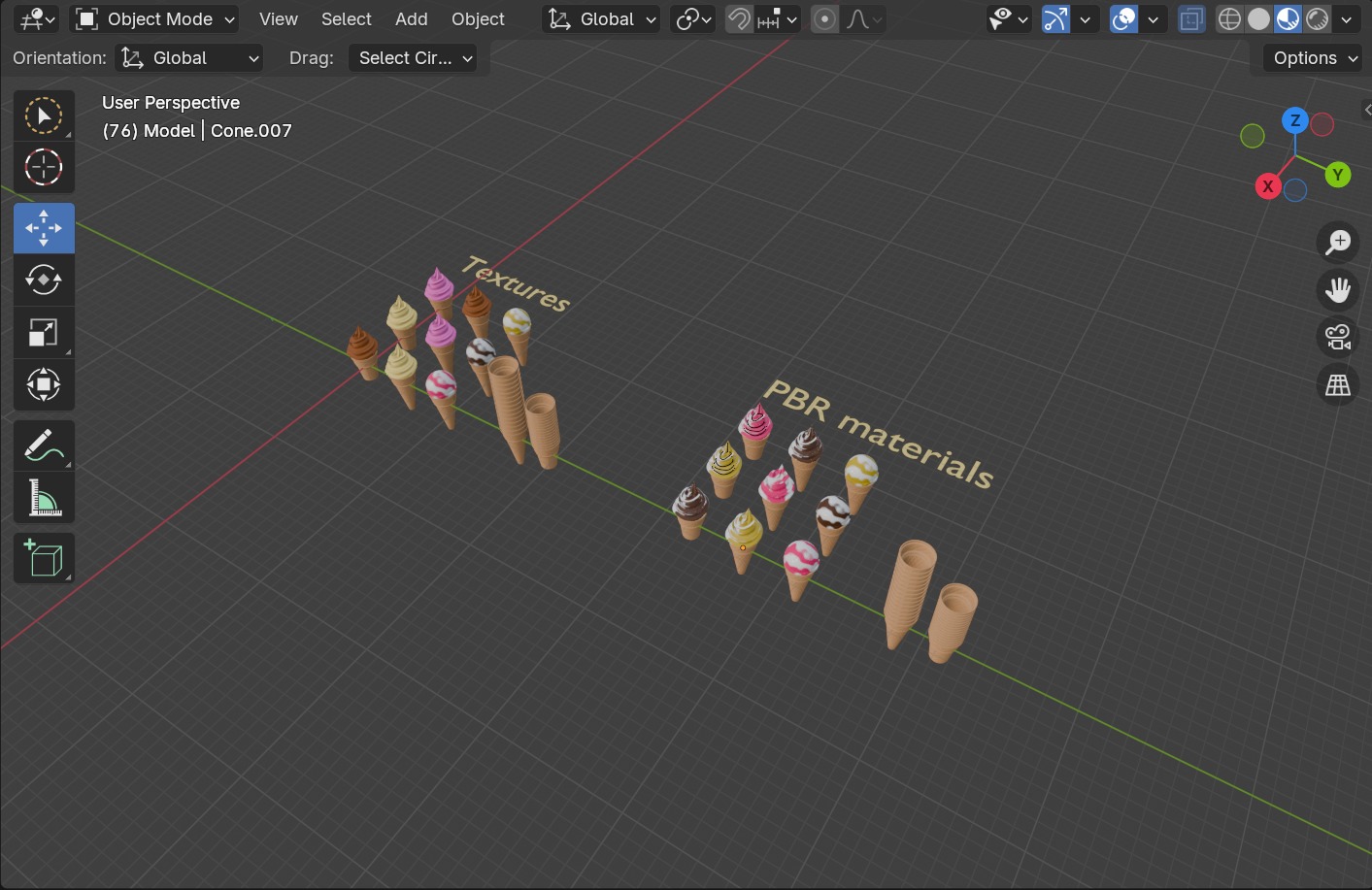Open the Add menu
Image resolution: width=1372 pixels, height=890 pixels.
click(412, 19)
